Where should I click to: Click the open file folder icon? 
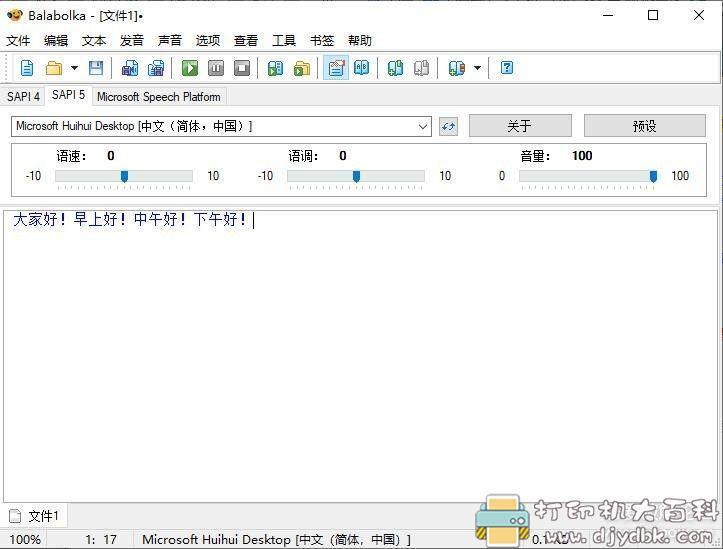click(x=54, y=68)
